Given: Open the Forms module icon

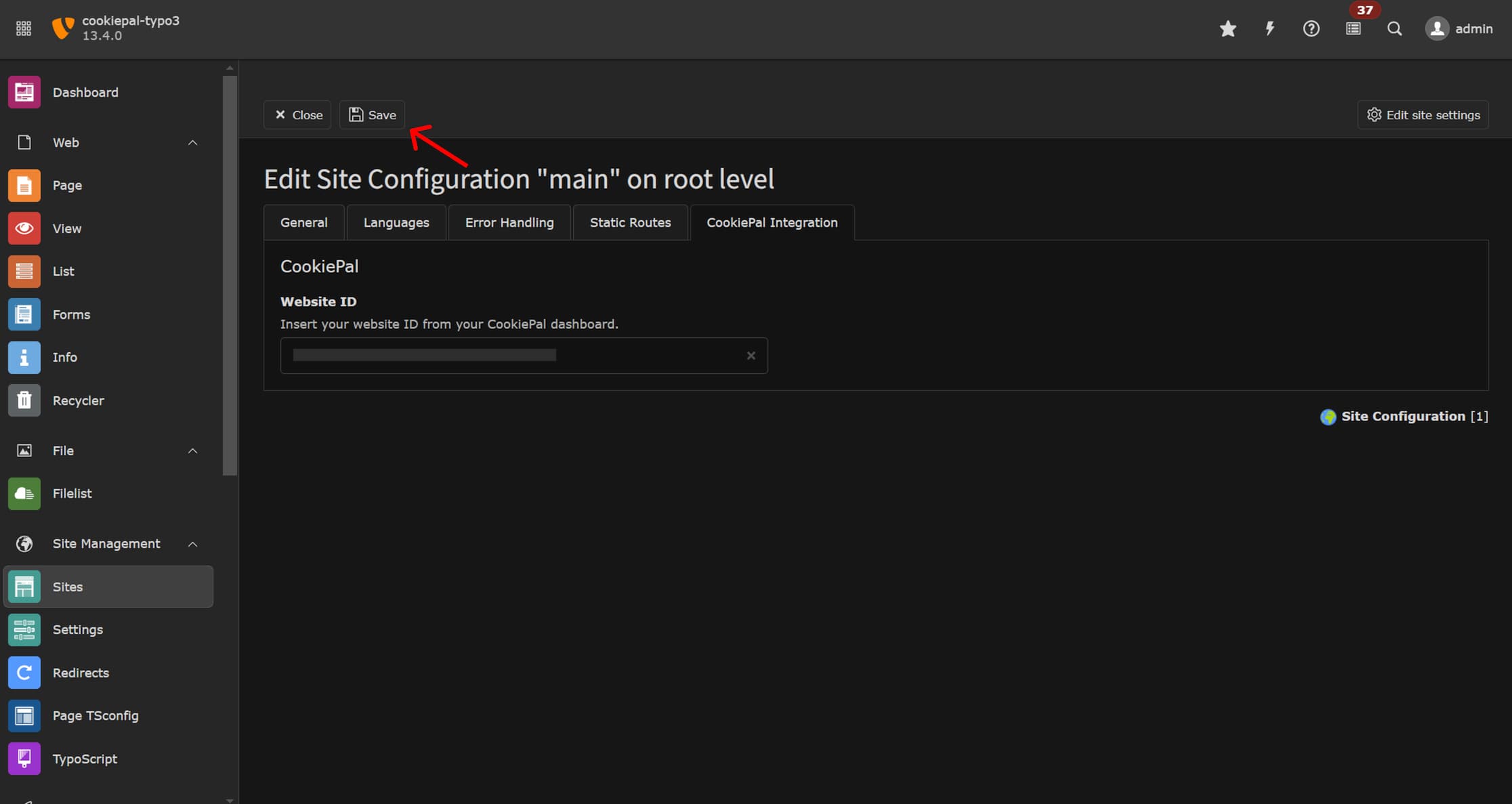Looking at the screenshot, I should 24,314.
